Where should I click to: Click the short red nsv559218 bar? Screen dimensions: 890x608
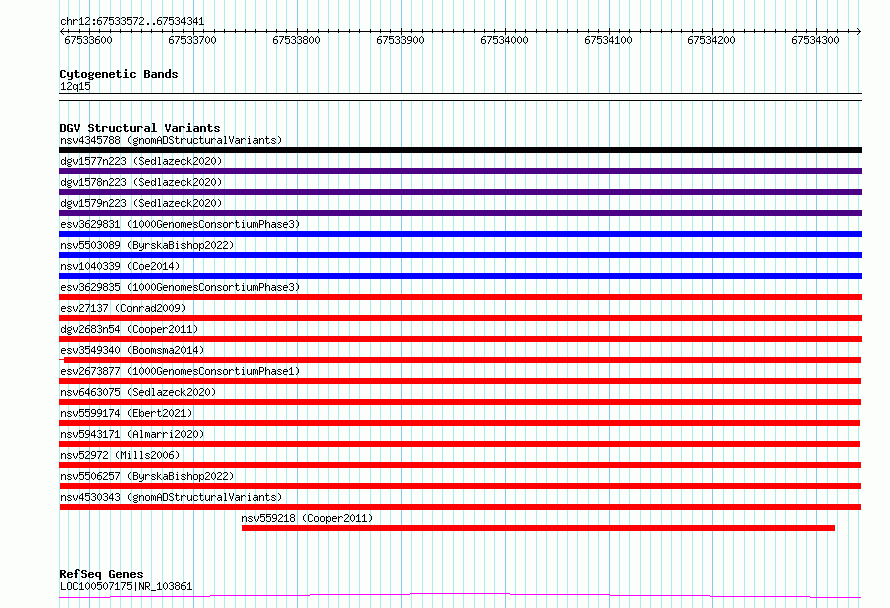pos(538,528)
